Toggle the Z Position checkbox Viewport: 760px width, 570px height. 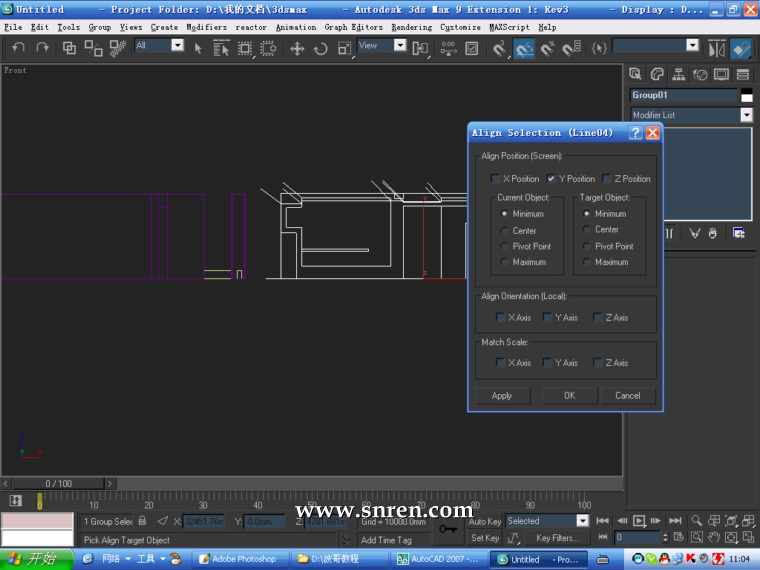pos(607,179)
